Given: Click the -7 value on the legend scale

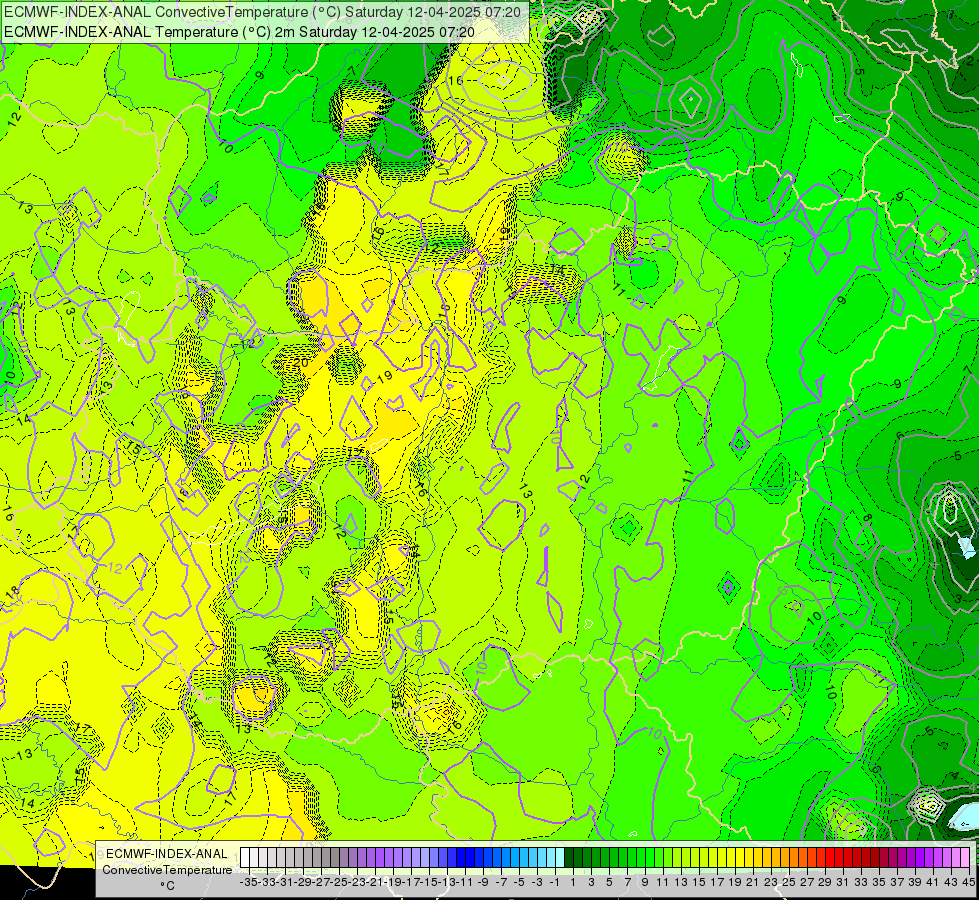Looking at the screenshot, I should (x=501, y=882).
